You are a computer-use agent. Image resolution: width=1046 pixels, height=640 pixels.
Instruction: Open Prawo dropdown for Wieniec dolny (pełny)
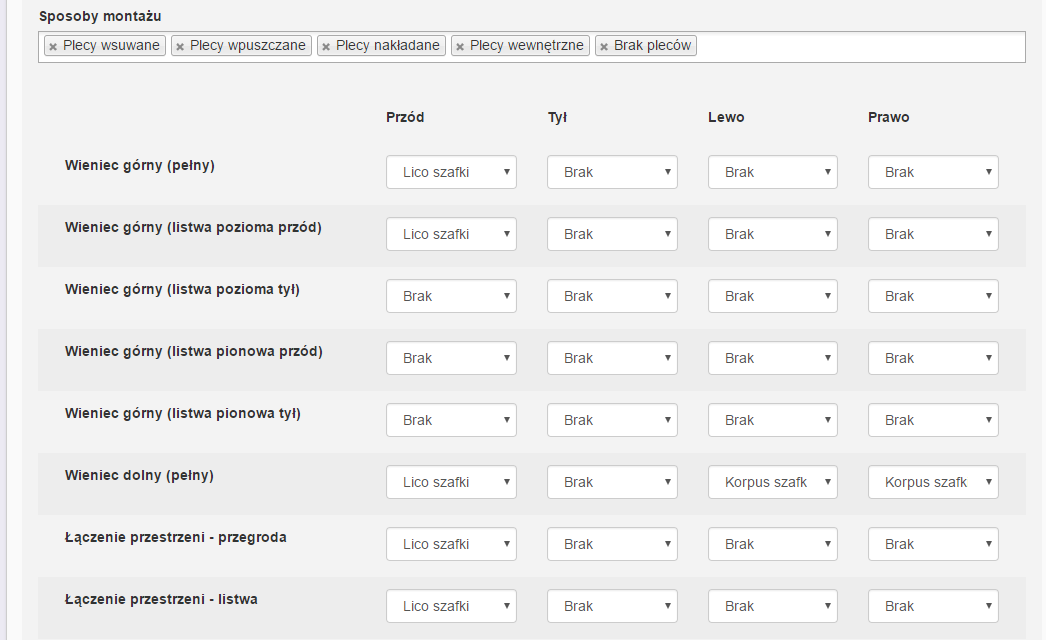pos(933,482)
